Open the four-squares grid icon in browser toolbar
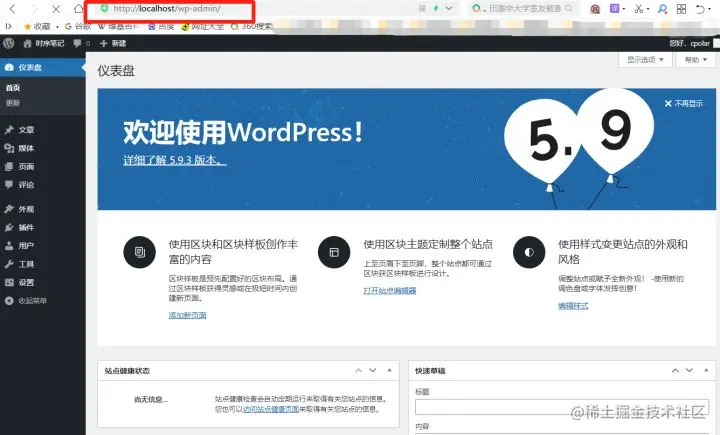The width and height of the screenshot is (720, 435). 681,9
